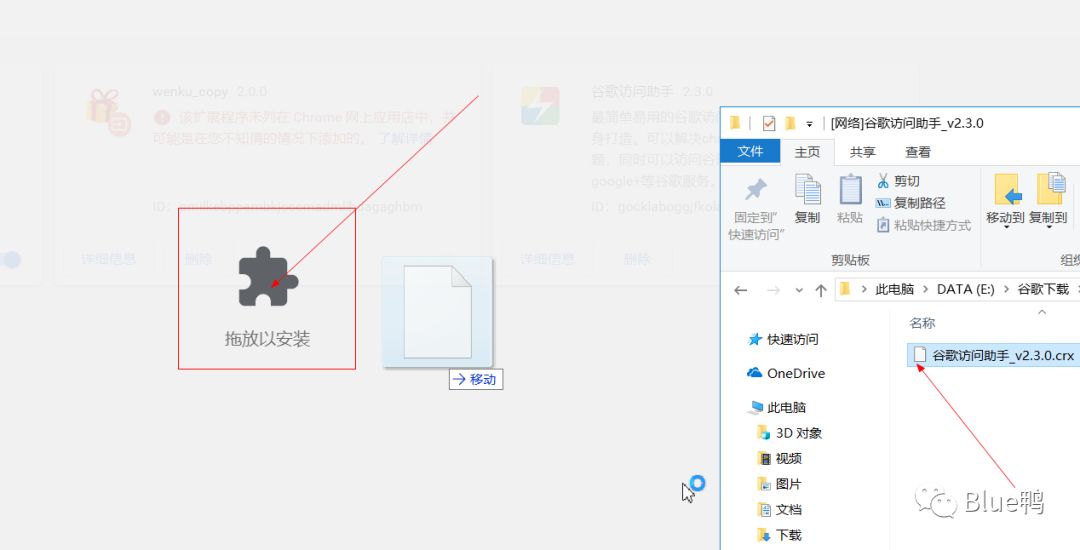The height and width of the screenshot is (550, 1080).
Task: Open the 文件 (File) tab
Action: click(750, 151)
